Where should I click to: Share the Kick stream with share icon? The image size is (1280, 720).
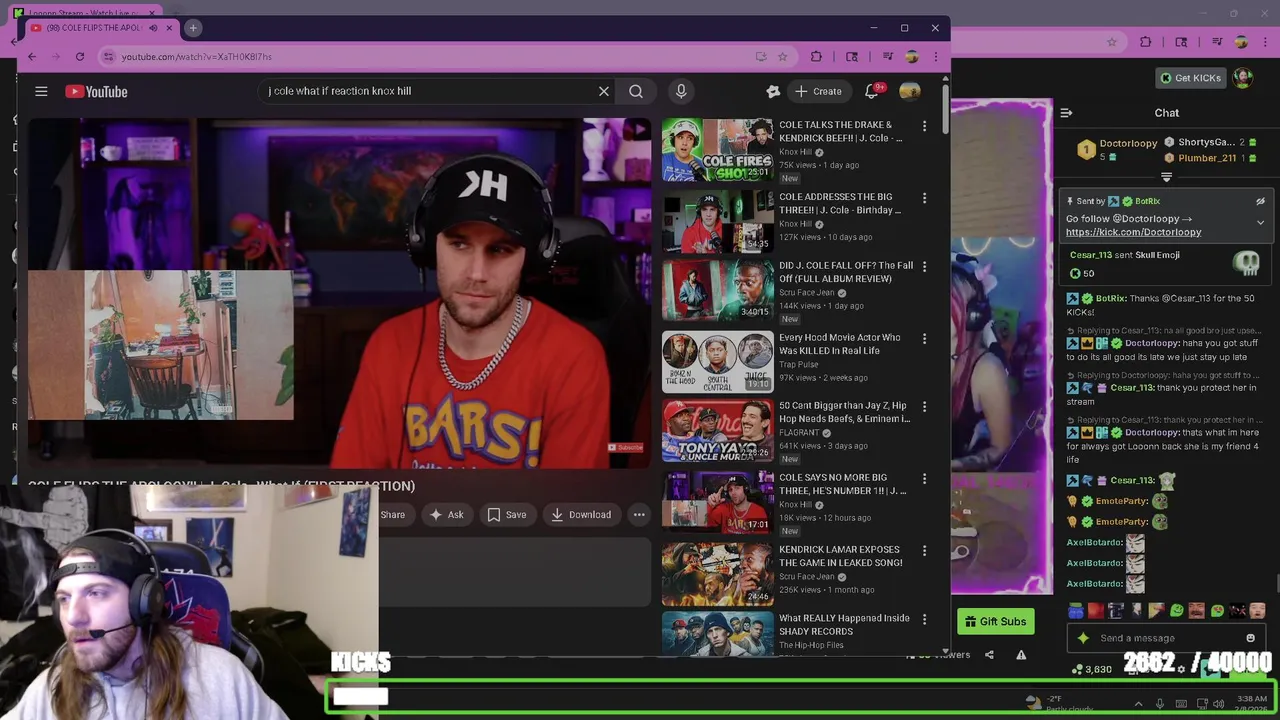pyautogui.click(x=989, y=655)
